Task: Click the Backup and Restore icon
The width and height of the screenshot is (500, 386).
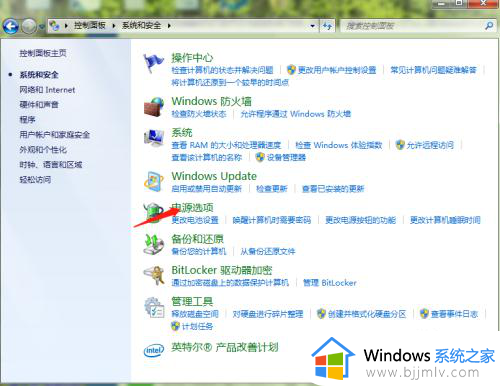Action: pyautogui.click(x=154, y=244)
